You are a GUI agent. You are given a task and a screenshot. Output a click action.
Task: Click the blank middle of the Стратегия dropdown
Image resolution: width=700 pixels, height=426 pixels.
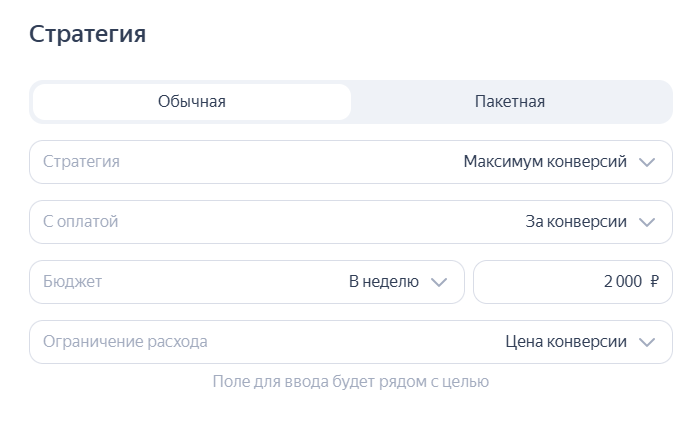[x=290, y=162]
